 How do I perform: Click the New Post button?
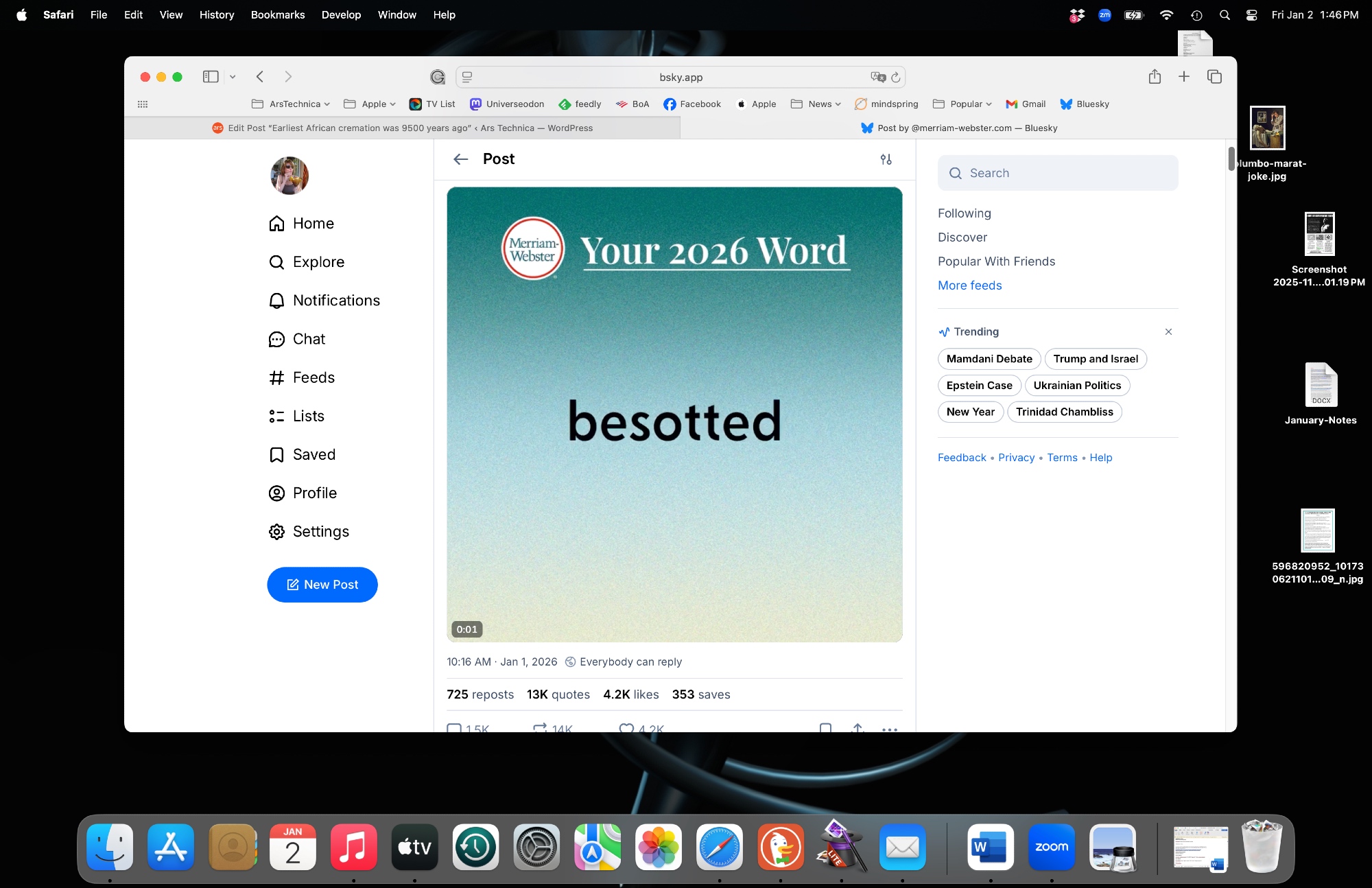(x=322, y=585)
